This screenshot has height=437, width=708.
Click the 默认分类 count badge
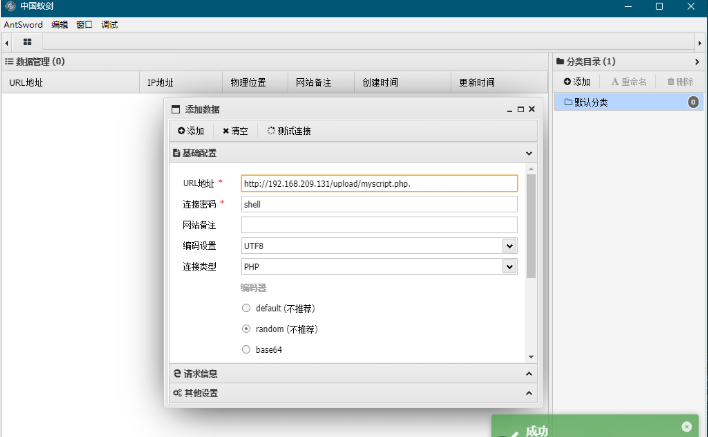[693, 102]
